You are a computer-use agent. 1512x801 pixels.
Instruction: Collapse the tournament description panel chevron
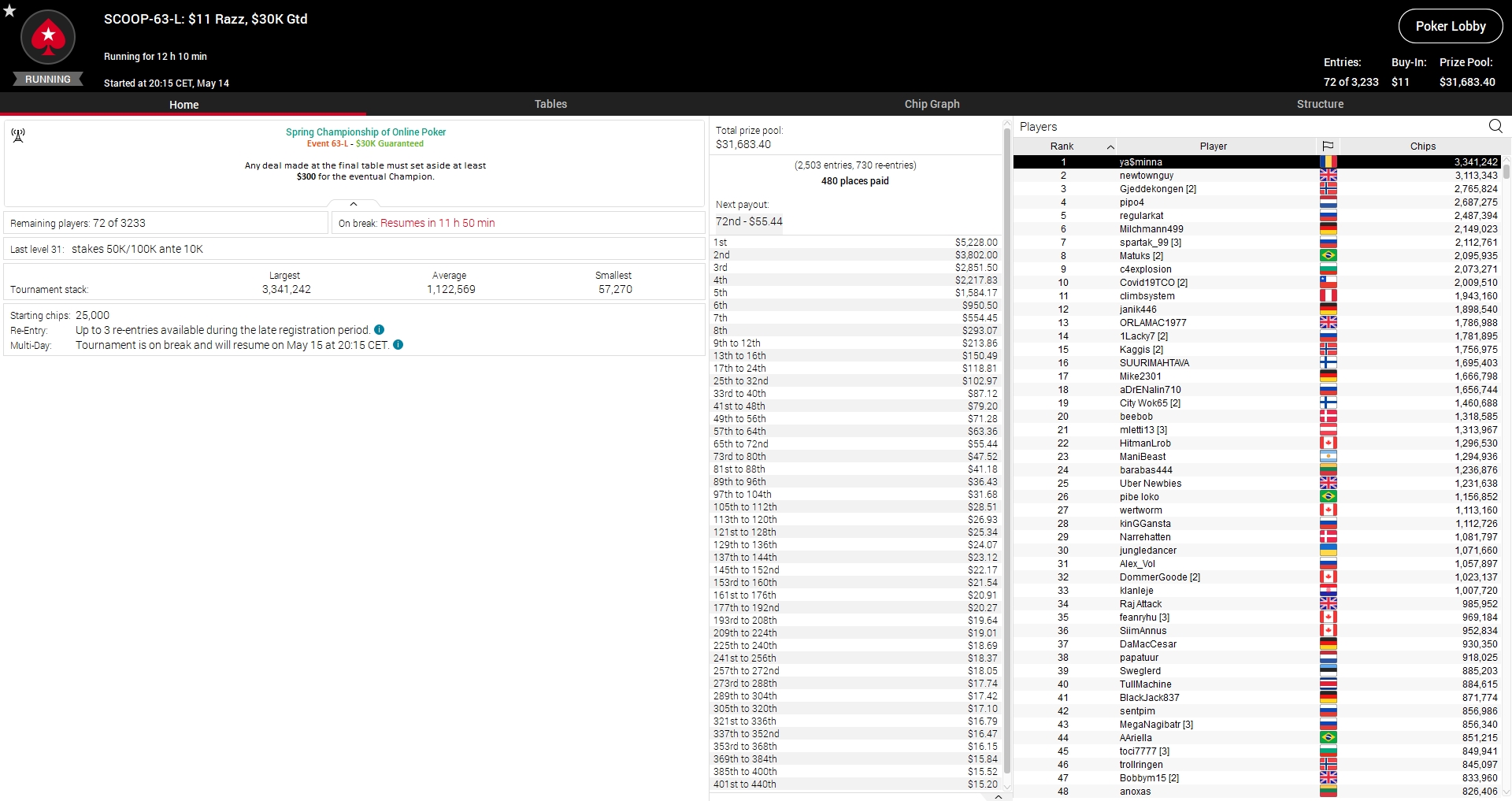point(354,204)
